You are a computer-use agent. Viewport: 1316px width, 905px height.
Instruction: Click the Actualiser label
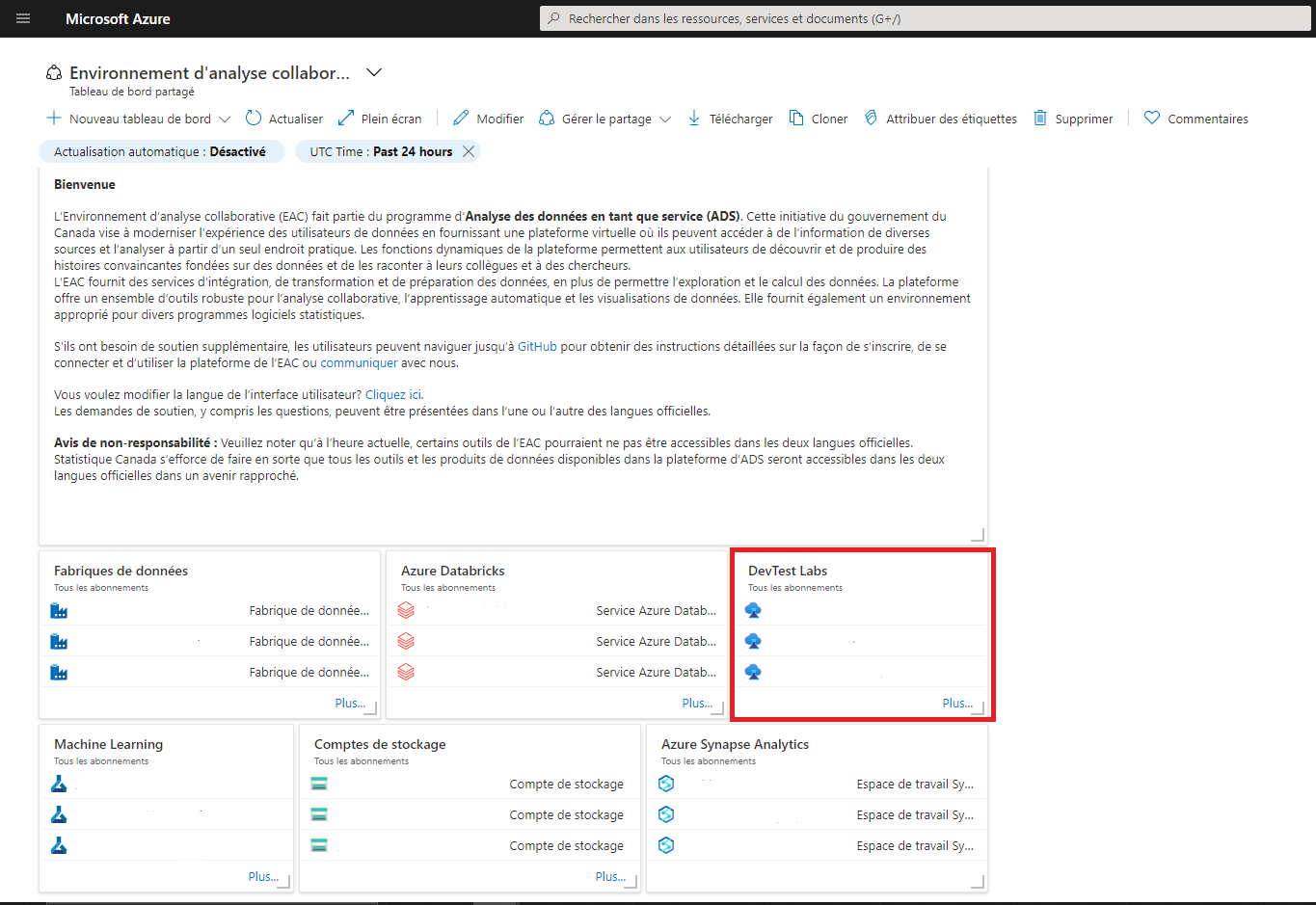click(296, 119)
